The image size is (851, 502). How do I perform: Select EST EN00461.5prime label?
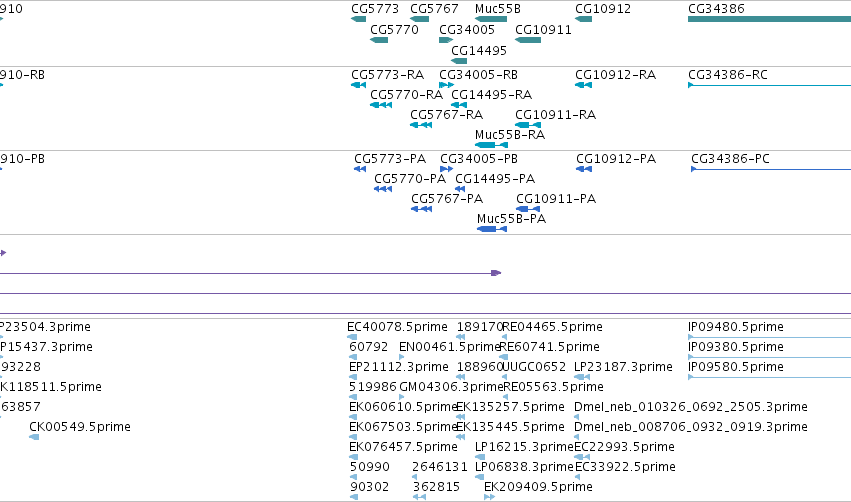point(449,347)
